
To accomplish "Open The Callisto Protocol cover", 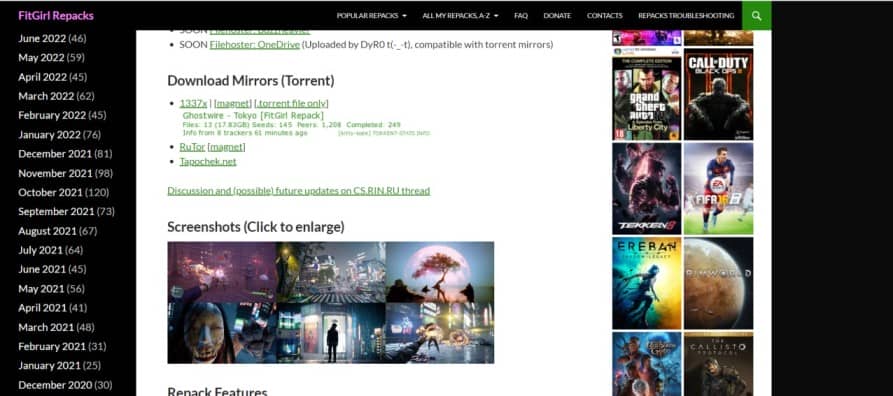I will click(x=718, y=364).
